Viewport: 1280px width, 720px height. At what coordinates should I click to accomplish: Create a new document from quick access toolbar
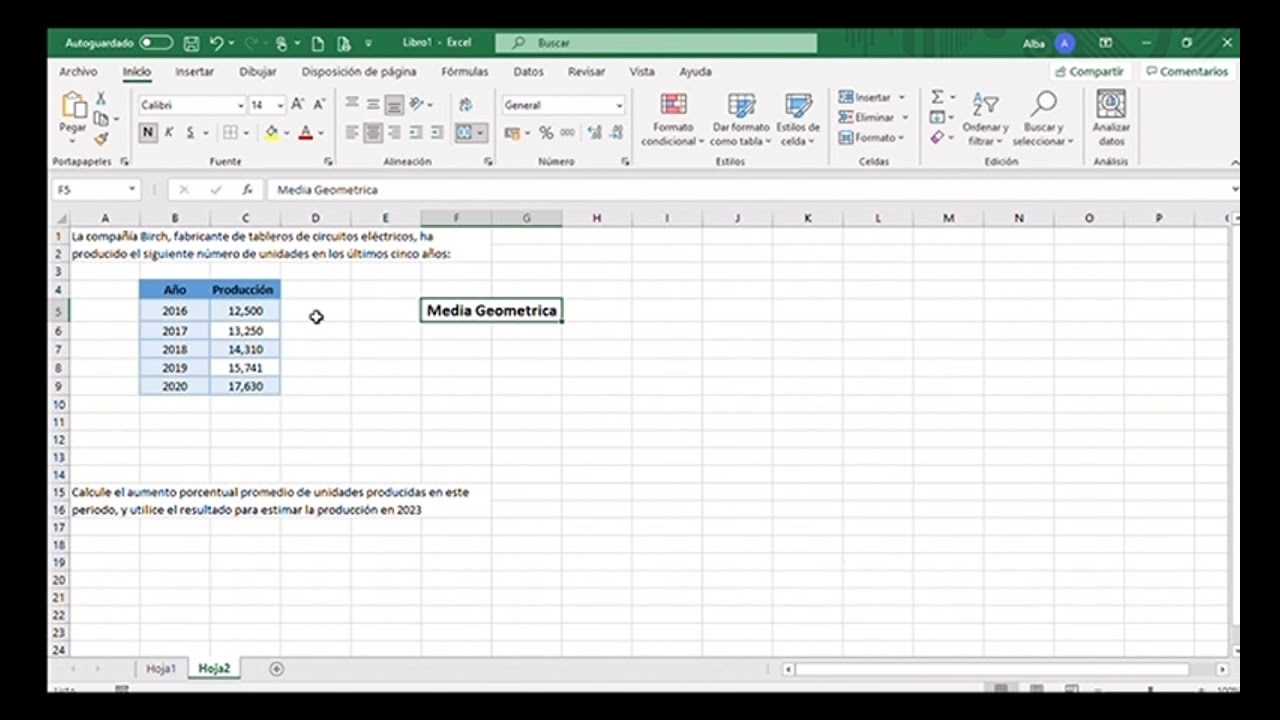(318, 43)
